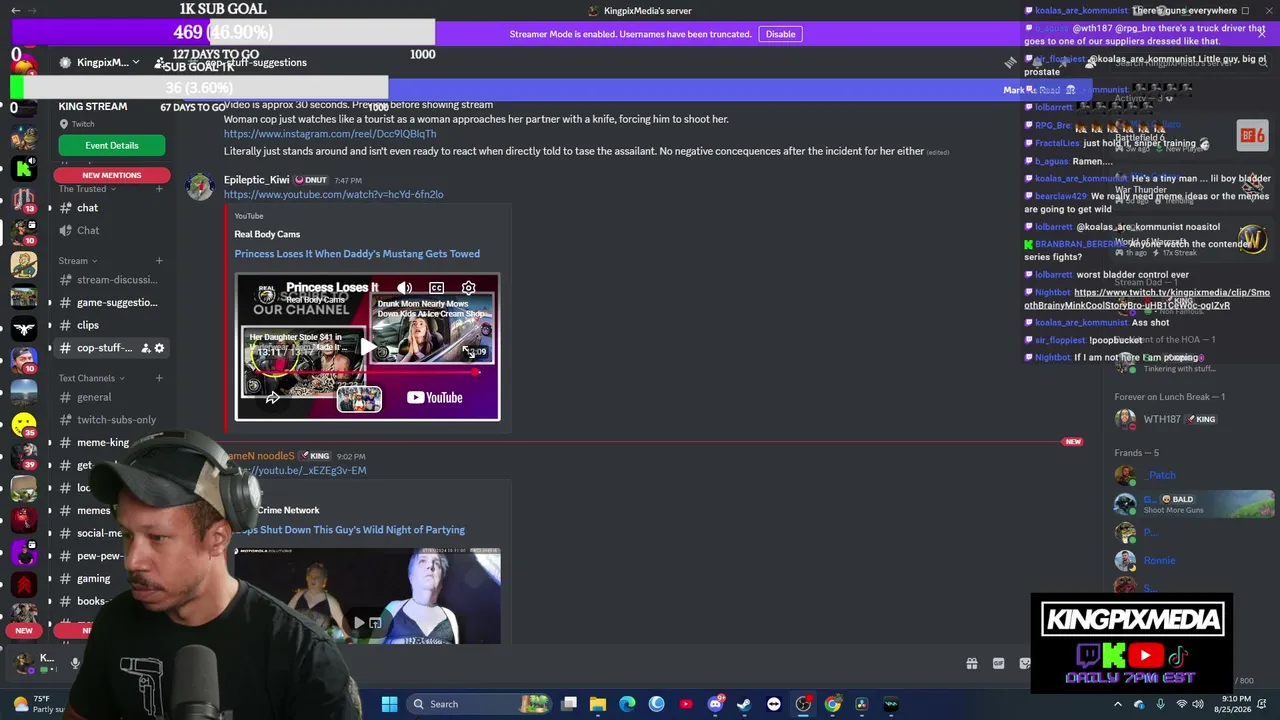Open the Princess Loses It video title link
Viewport: 1280px width, 720px height.
point(357,254)
